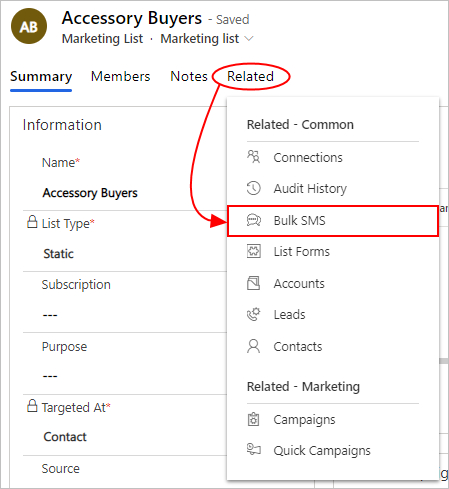Click the Name field value Accessory Buyers
The image size is (449, 489).
point(90,193)
